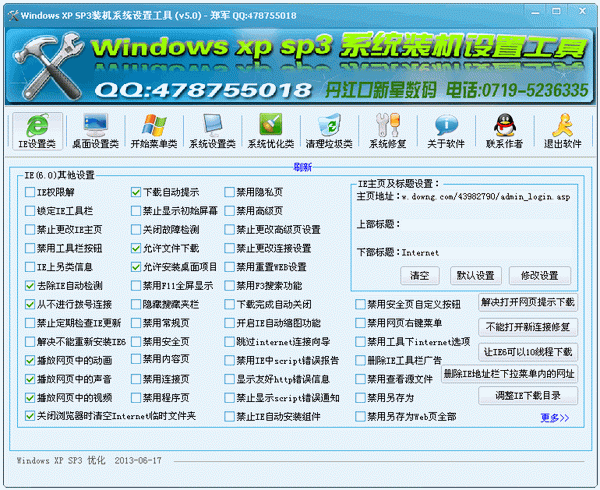Open the 系统修复 tools icon

coord(387,131)
